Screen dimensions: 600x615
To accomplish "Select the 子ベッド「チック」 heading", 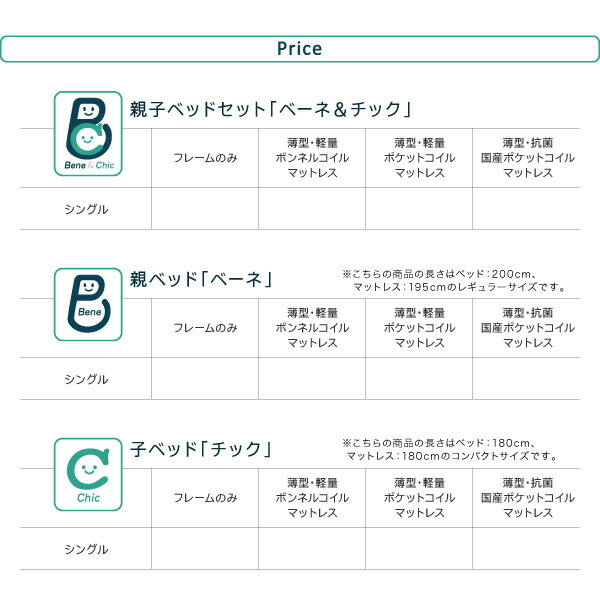I will 201,449.
